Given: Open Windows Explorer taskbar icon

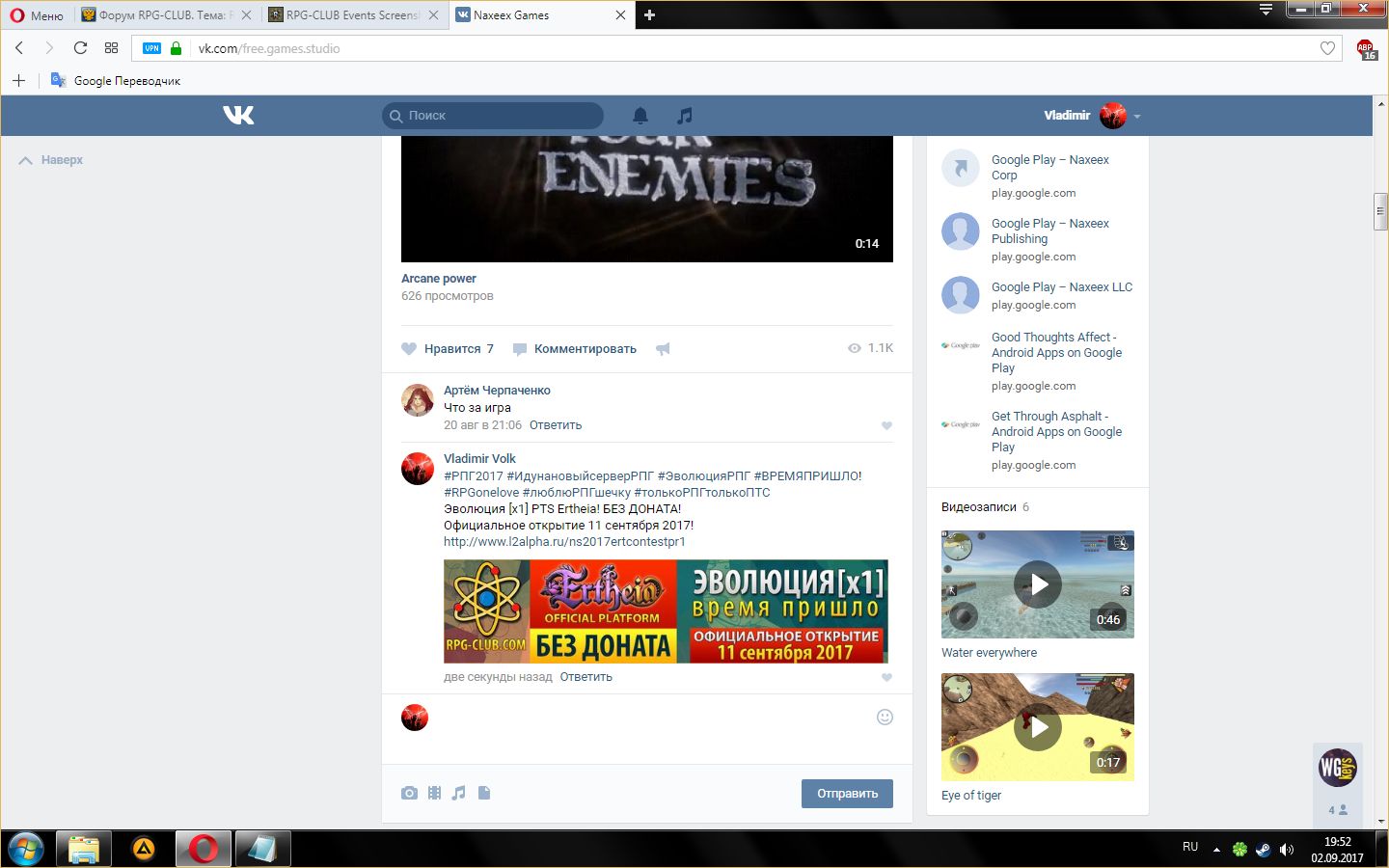Looking at the screenshot, I should click(84, 849).
